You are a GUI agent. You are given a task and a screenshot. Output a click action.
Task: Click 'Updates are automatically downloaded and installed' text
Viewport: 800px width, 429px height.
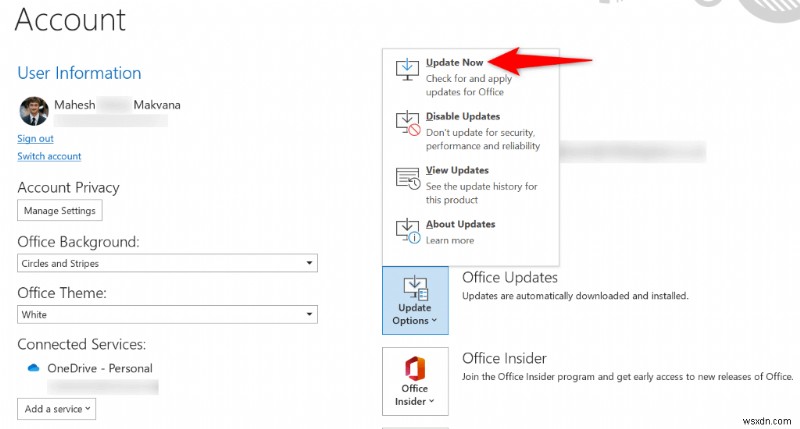coord(575,296)
